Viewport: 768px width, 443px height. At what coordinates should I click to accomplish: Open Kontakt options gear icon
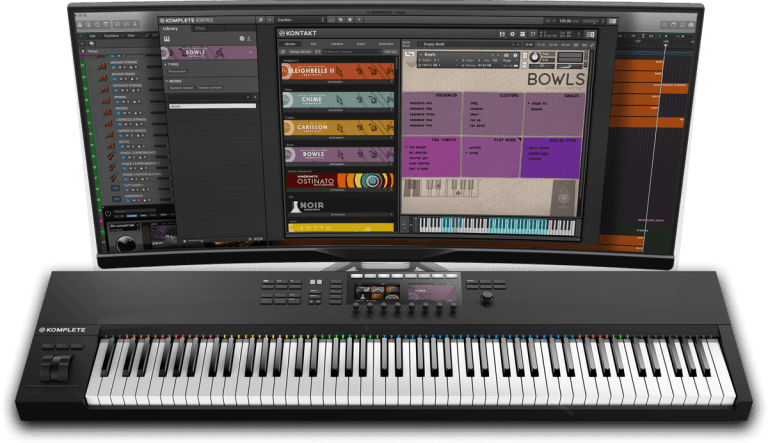point(512,34)
